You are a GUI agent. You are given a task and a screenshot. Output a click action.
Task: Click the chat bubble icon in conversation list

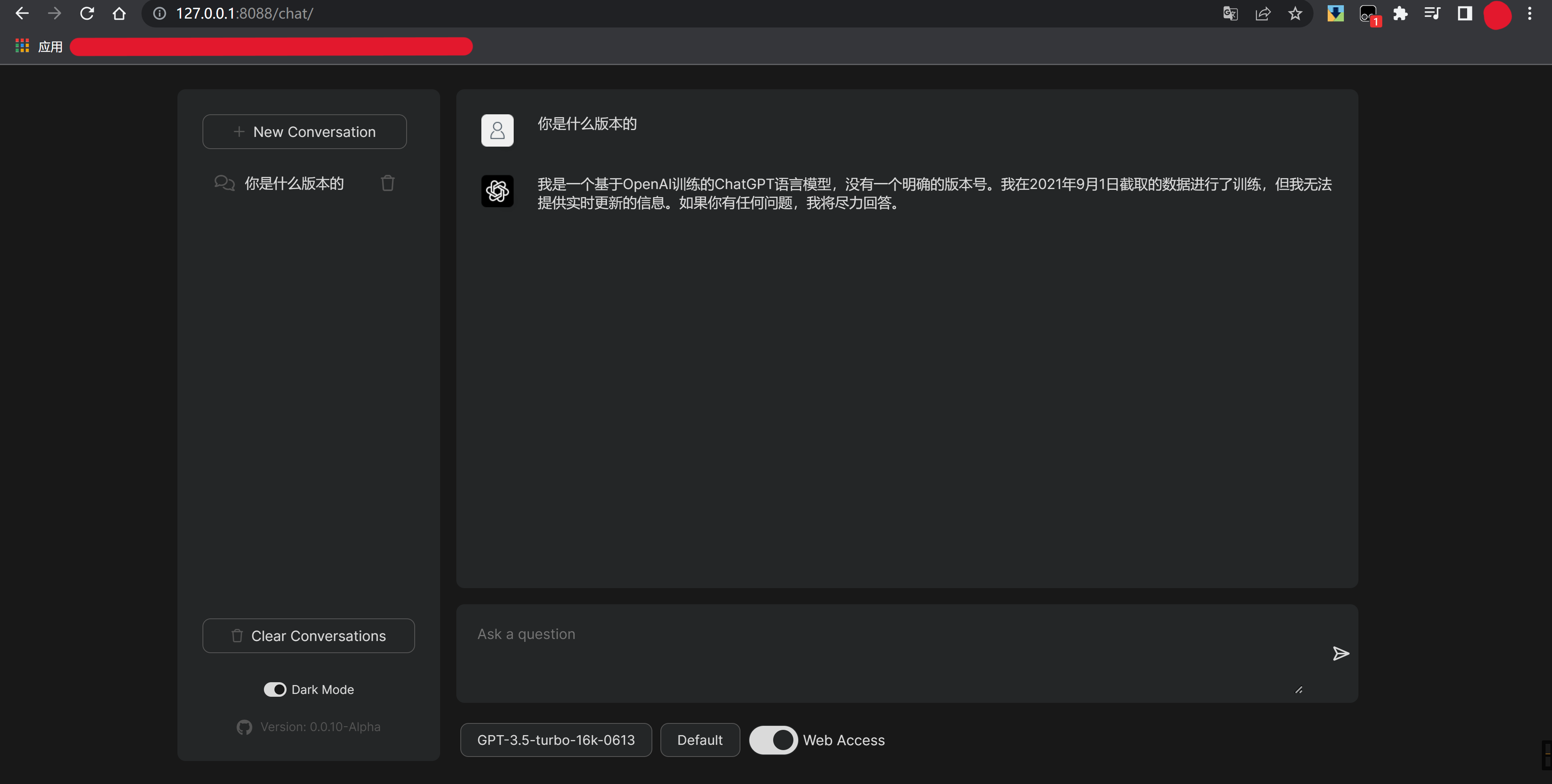(x=224, y=183)
